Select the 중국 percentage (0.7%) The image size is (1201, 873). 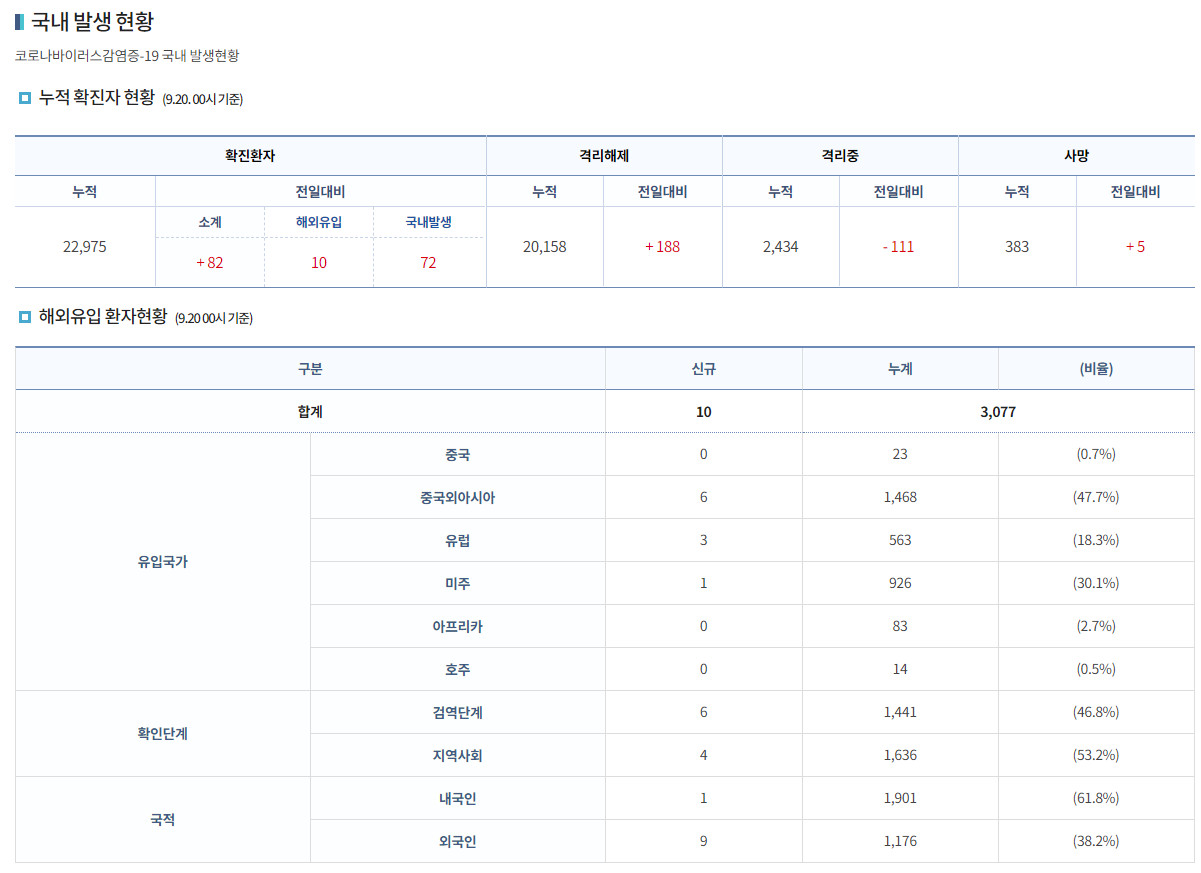[x=1096, y=454]
